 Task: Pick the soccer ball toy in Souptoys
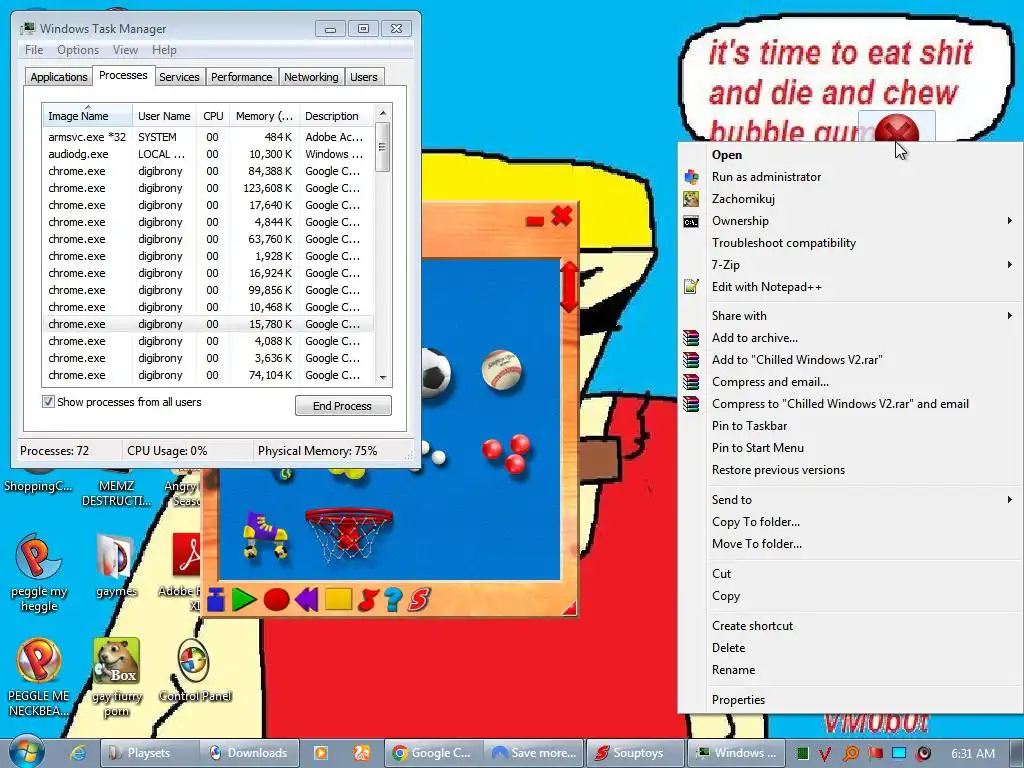[436, 372]
